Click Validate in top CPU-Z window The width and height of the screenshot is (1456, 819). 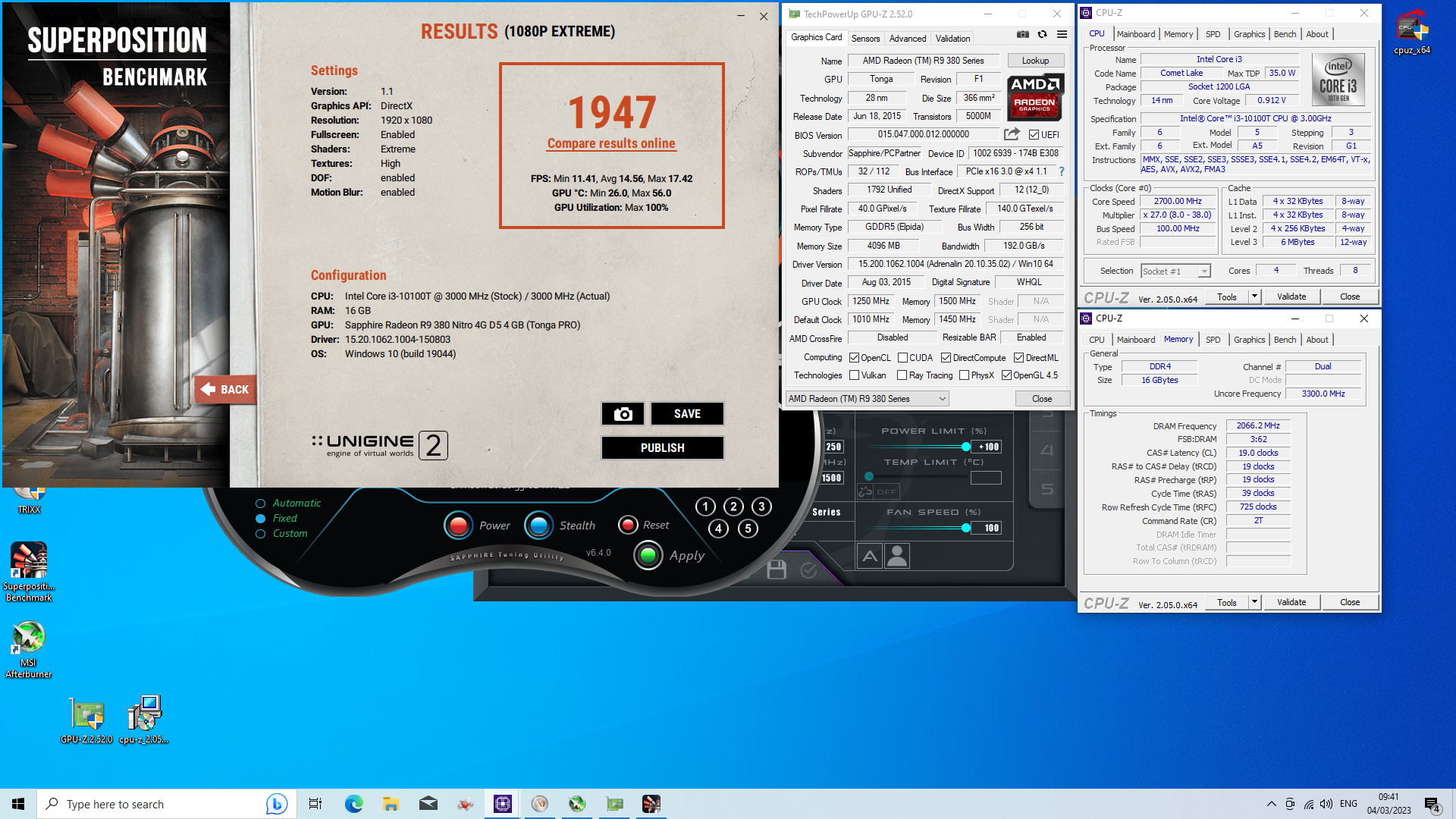tap(1291, 297)
